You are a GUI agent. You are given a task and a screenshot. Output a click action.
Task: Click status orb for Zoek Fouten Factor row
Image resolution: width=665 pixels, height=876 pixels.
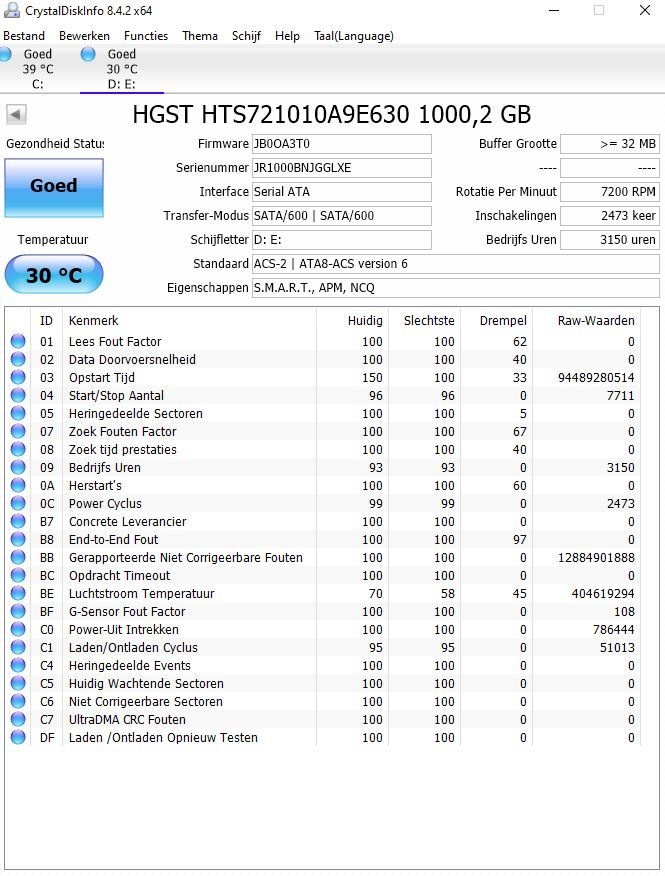tap(18, 431)
